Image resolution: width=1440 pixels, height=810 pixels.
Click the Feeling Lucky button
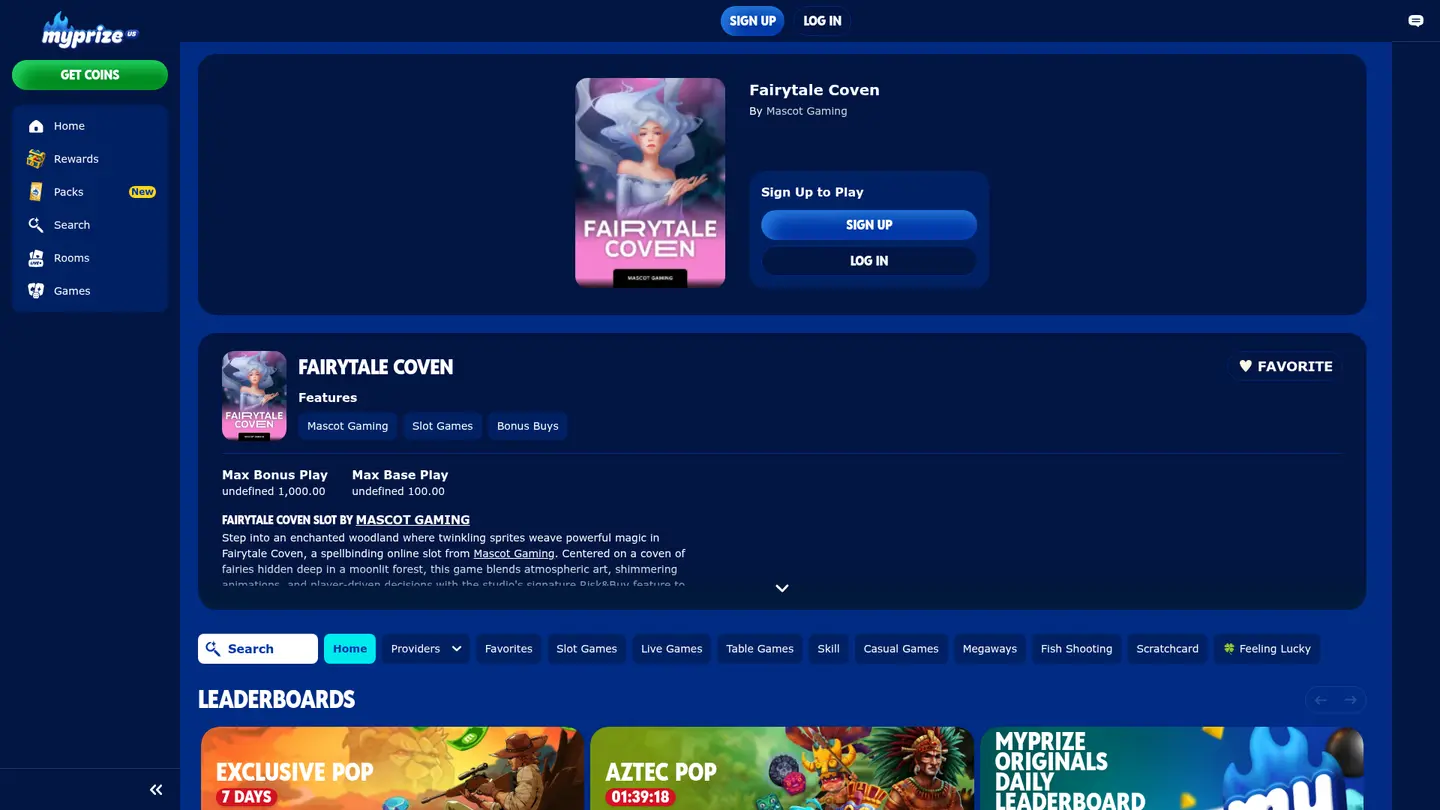(x=1267, y=649)
